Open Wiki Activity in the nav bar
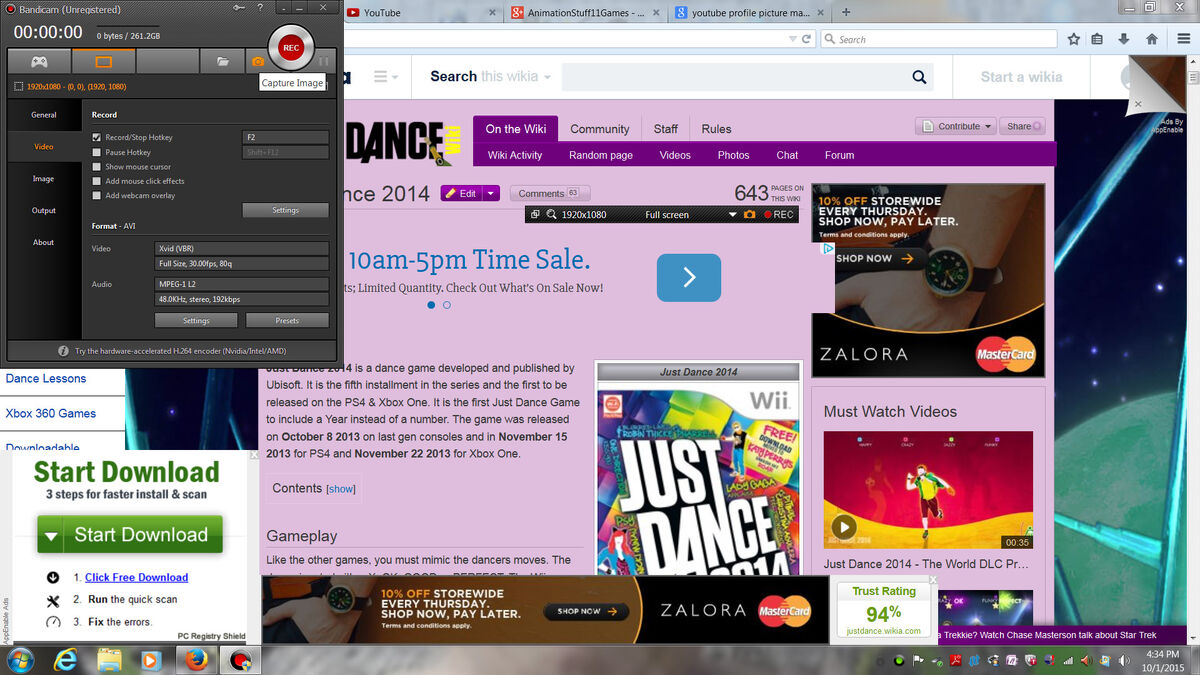Screen dimensions: 1200x675 [515, 155]
